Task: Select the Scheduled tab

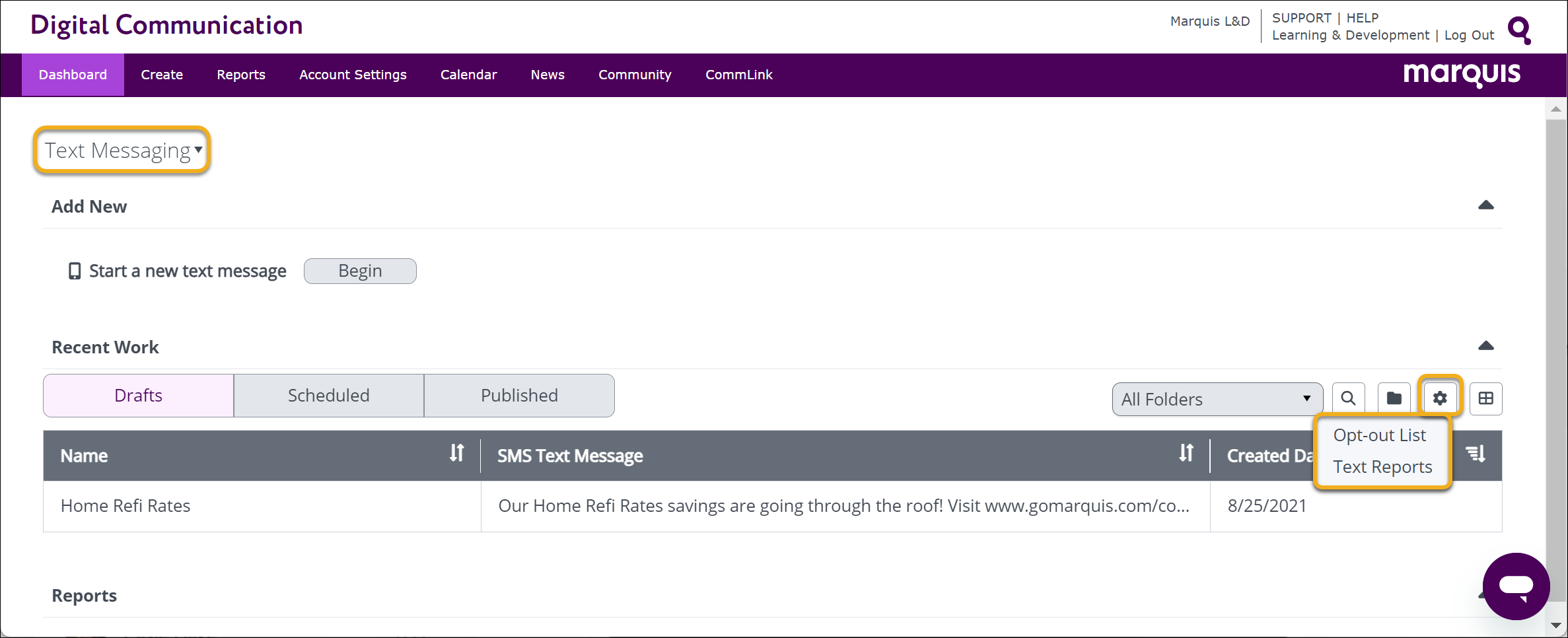Action: pos(329,396)
